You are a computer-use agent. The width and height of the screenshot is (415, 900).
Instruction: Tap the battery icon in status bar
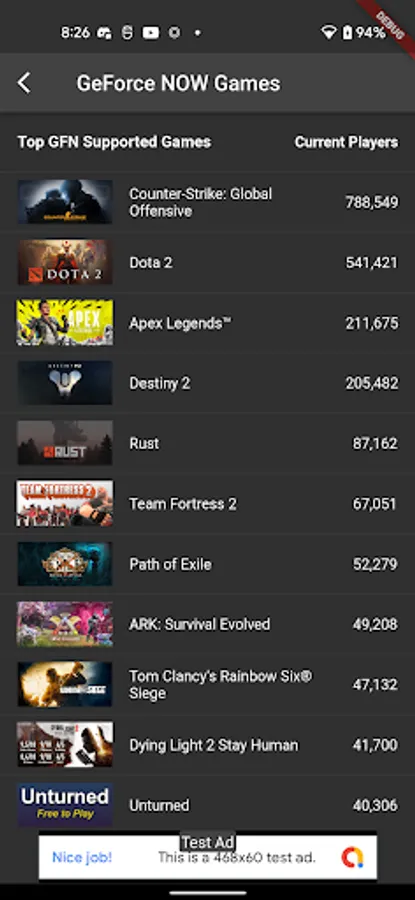point(347,33)
